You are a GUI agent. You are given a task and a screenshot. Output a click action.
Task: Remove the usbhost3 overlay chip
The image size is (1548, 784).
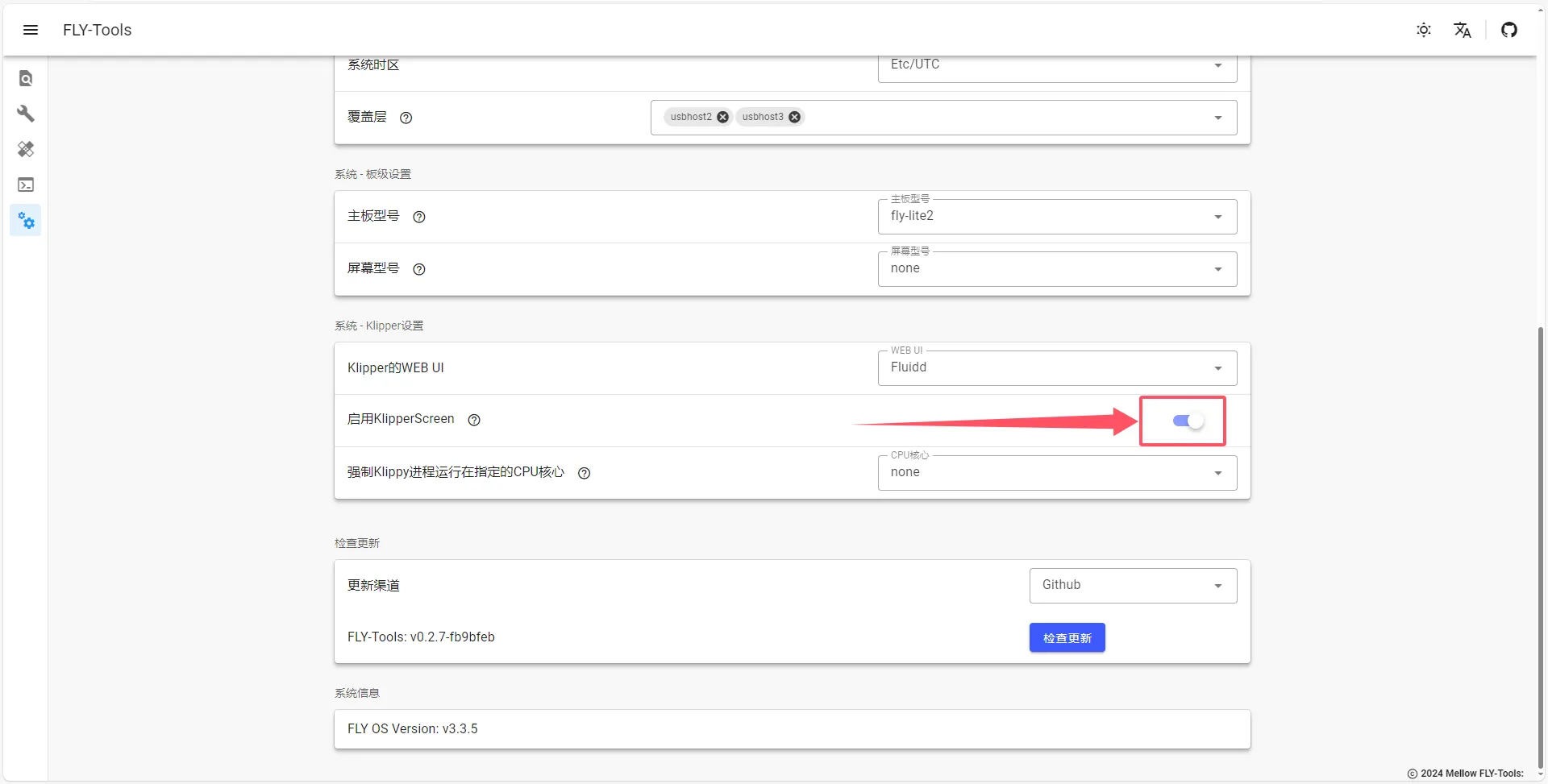(x=795, y=117)
